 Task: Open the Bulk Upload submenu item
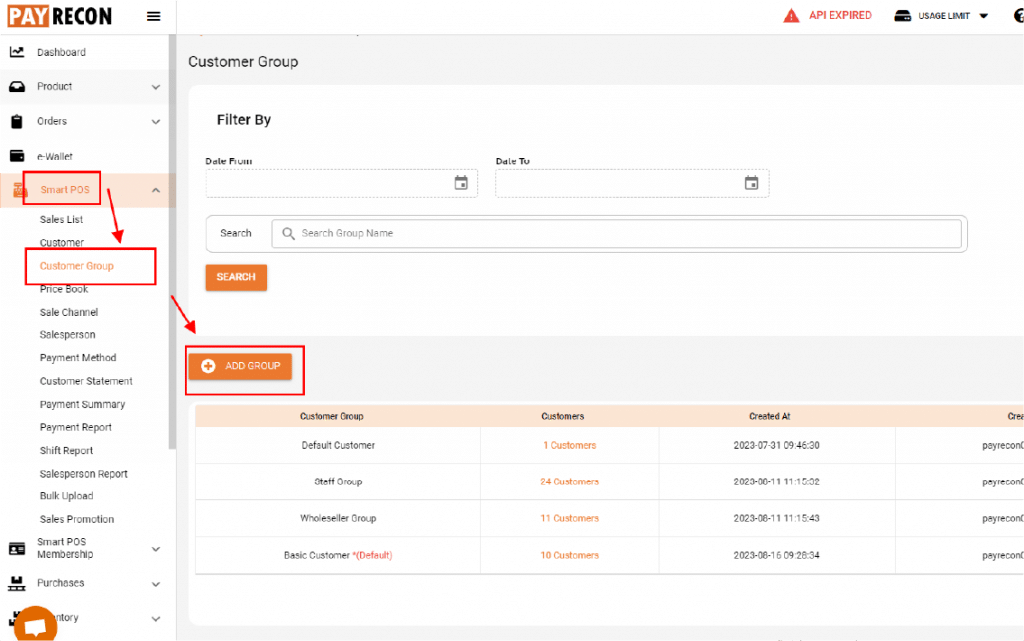click(x=67, y=495)
